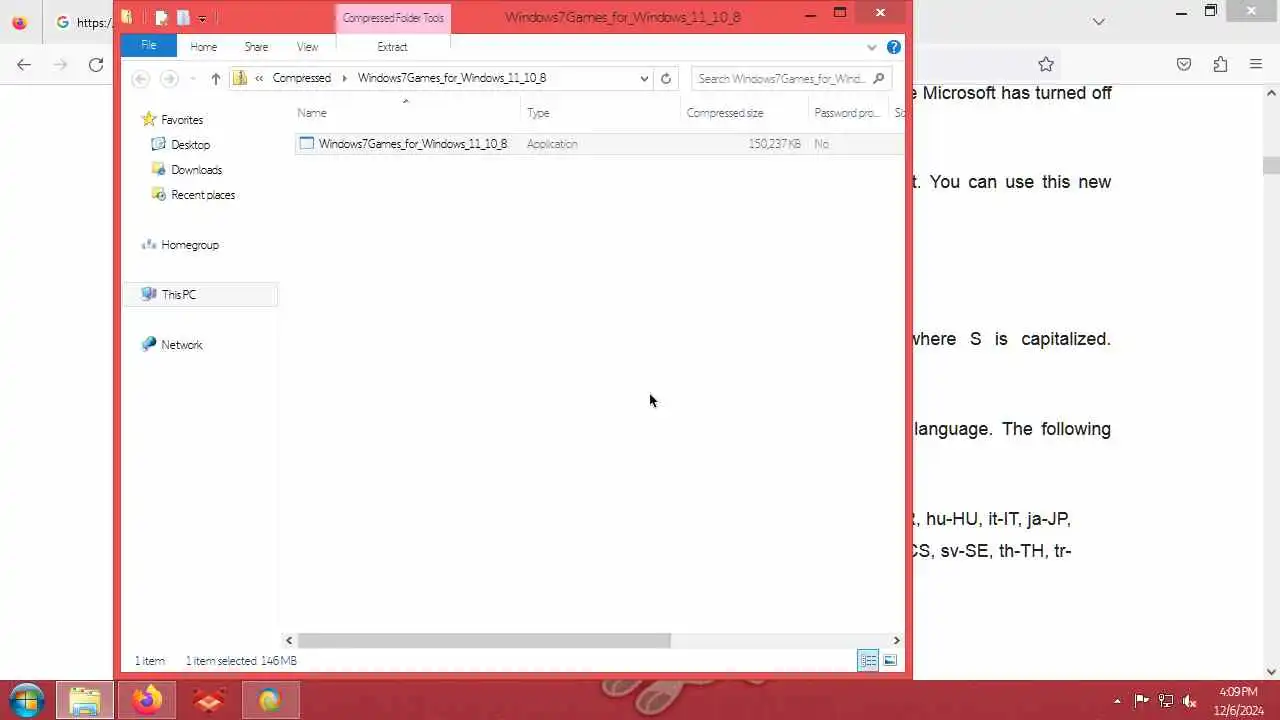Bookmark this page with the Firefox star
Image resolution: width=1280 pixels, height=720 pixels.
pyautogui.click(x=1046, y=64)
